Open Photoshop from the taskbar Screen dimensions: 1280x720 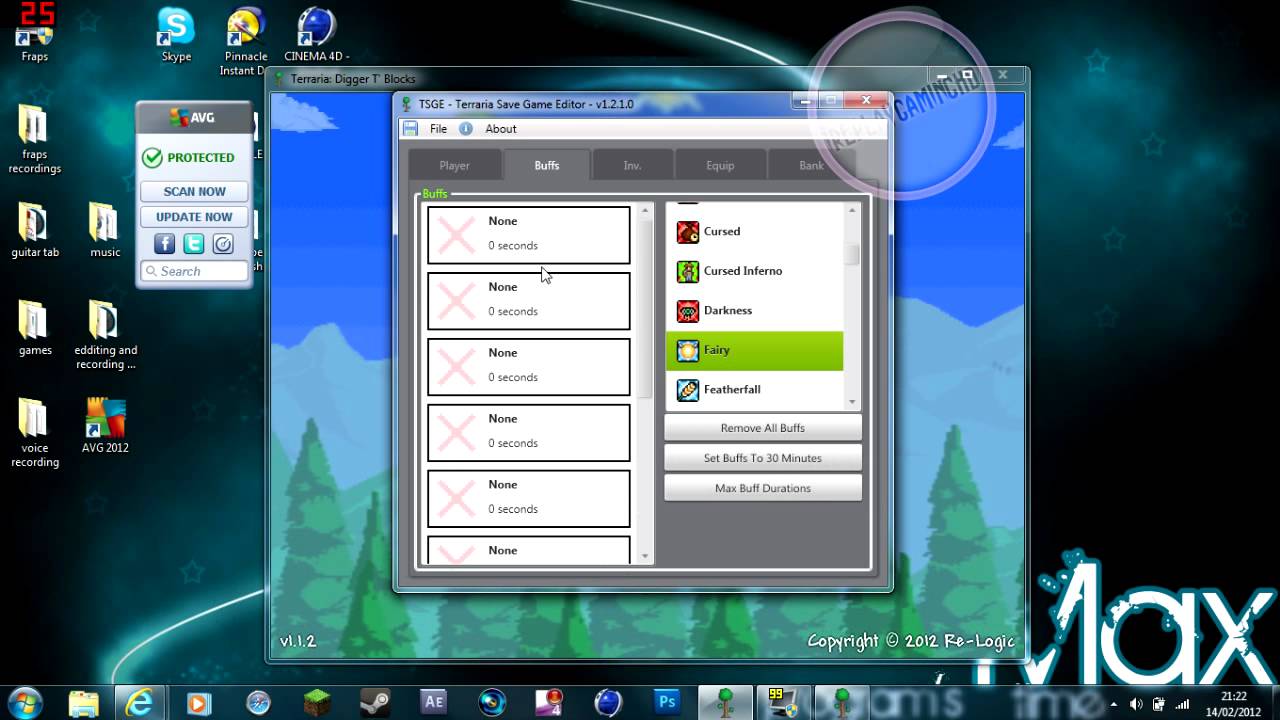pos(666,702)
